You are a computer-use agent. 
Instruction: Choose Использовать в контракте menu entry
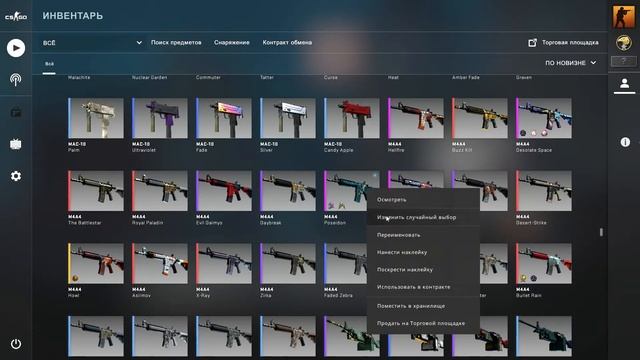coord(423,287)
